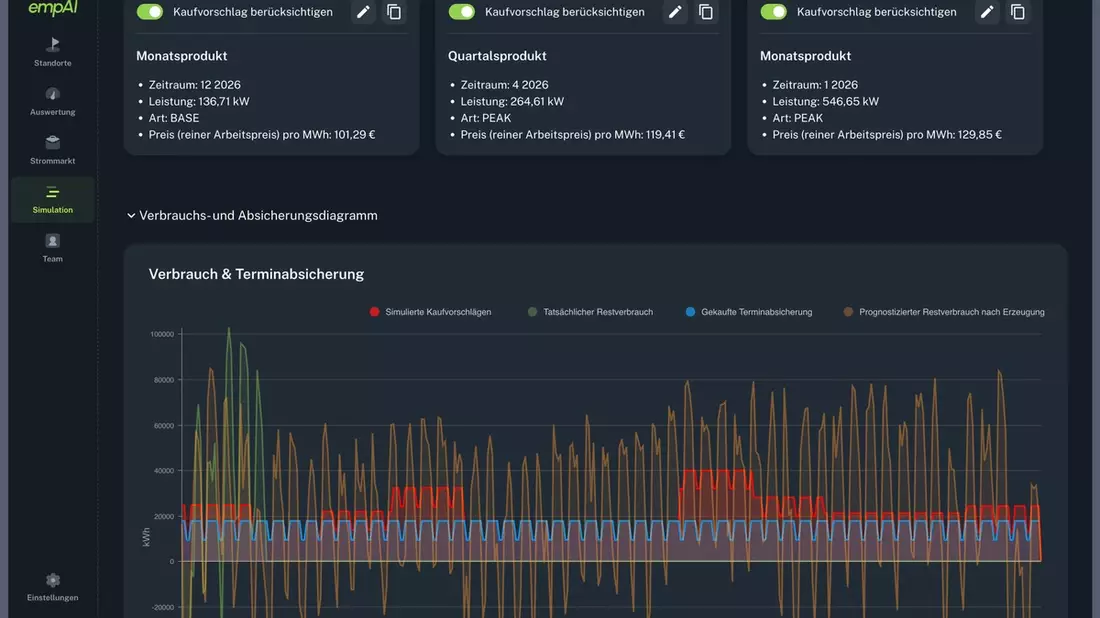Click 'Leistung: 136,71 kW' text
The image size is (1100, 618).
click(x=199, y=101)
